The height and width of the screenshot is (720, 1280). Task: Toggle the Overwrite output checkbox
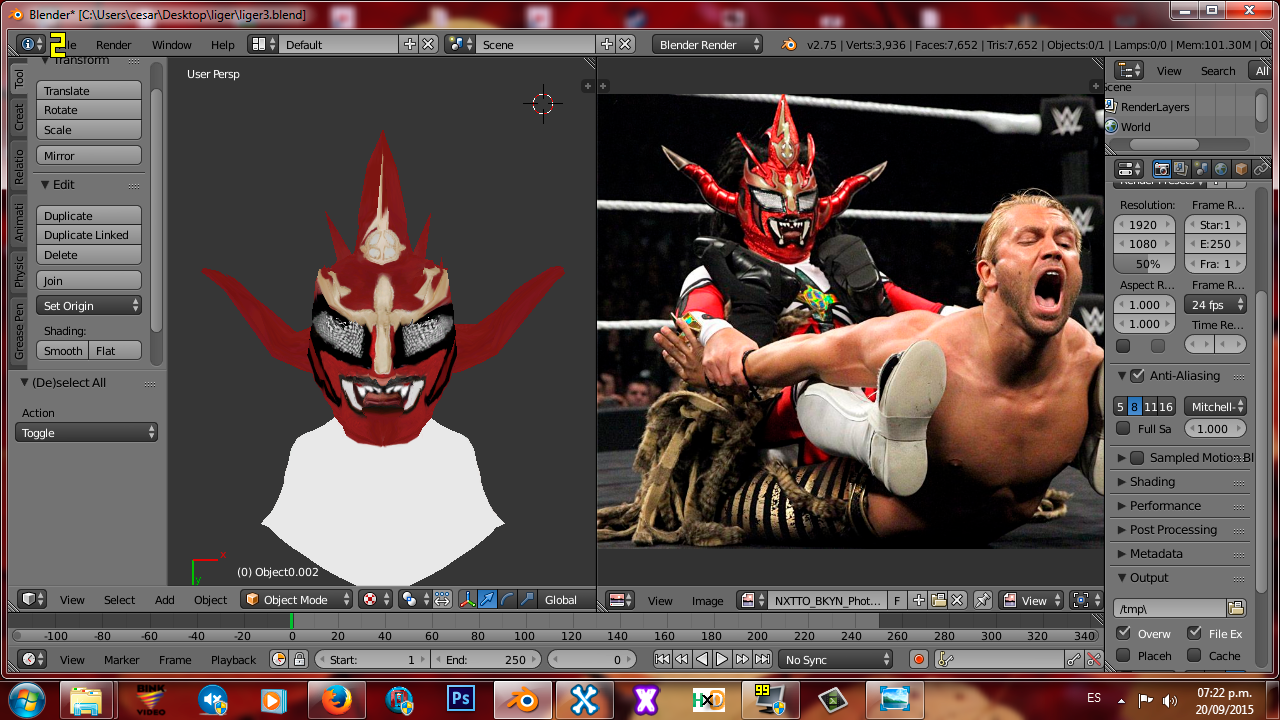point(1123,633)
